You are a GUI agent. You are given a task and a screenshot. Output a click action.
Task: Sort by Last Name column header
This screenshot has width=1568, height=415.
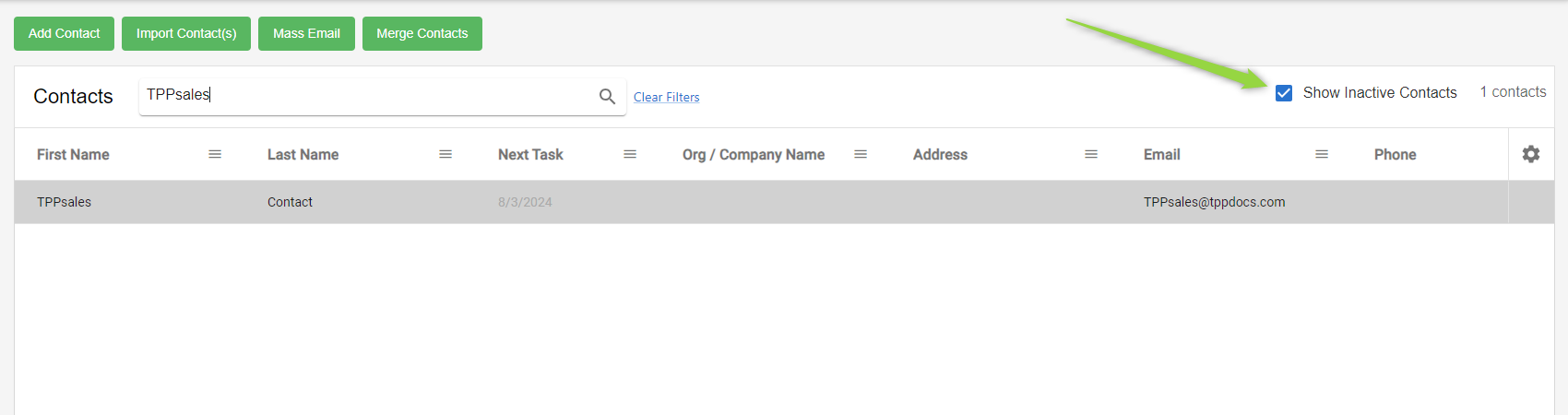coord(303,155)
